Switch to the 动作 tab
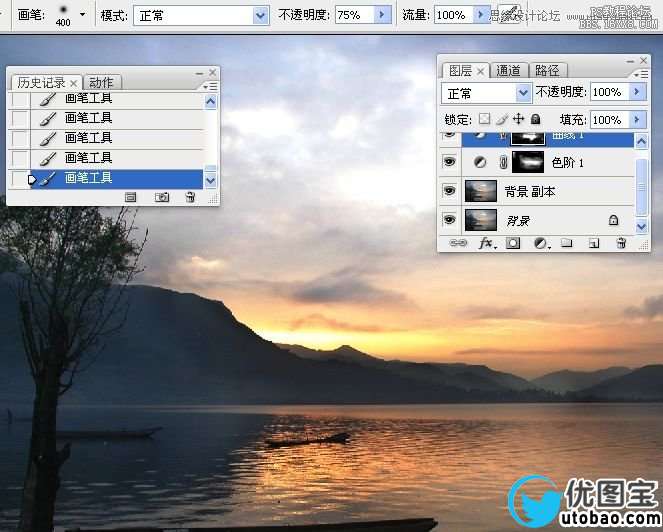663x532 pixels. tap(101, 82)
